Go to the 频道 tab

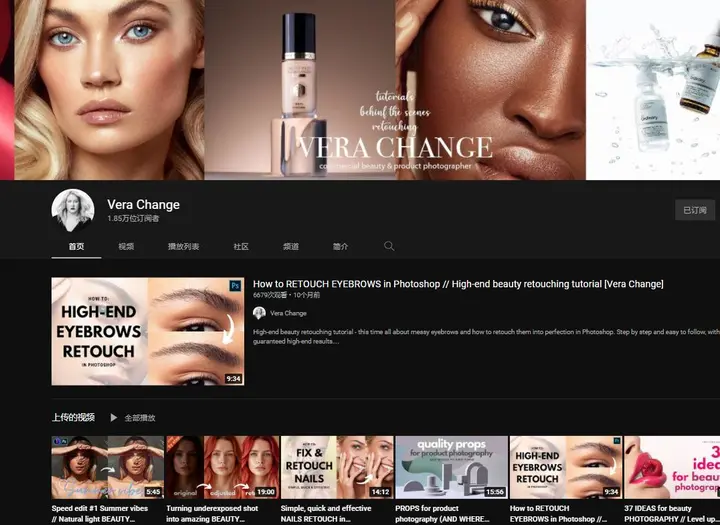click(291, 247)
